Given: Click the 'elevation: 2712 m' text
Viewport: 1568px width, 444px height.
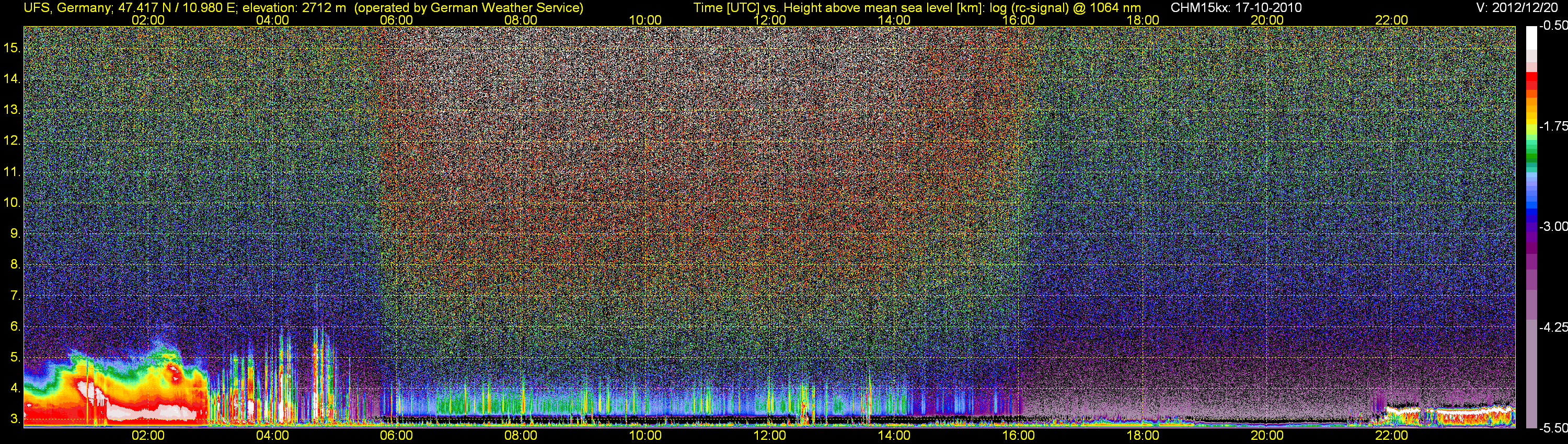Looking at the screenshot, I should tap(294, 8).
